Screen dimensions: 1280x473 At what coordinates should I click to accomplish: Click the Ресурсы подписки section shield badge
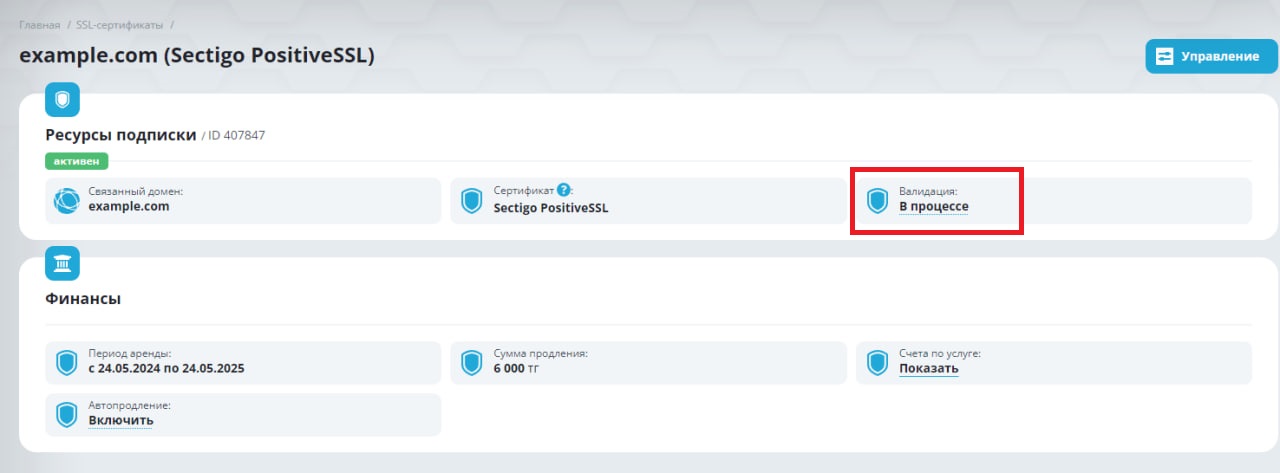pos(62,100)
